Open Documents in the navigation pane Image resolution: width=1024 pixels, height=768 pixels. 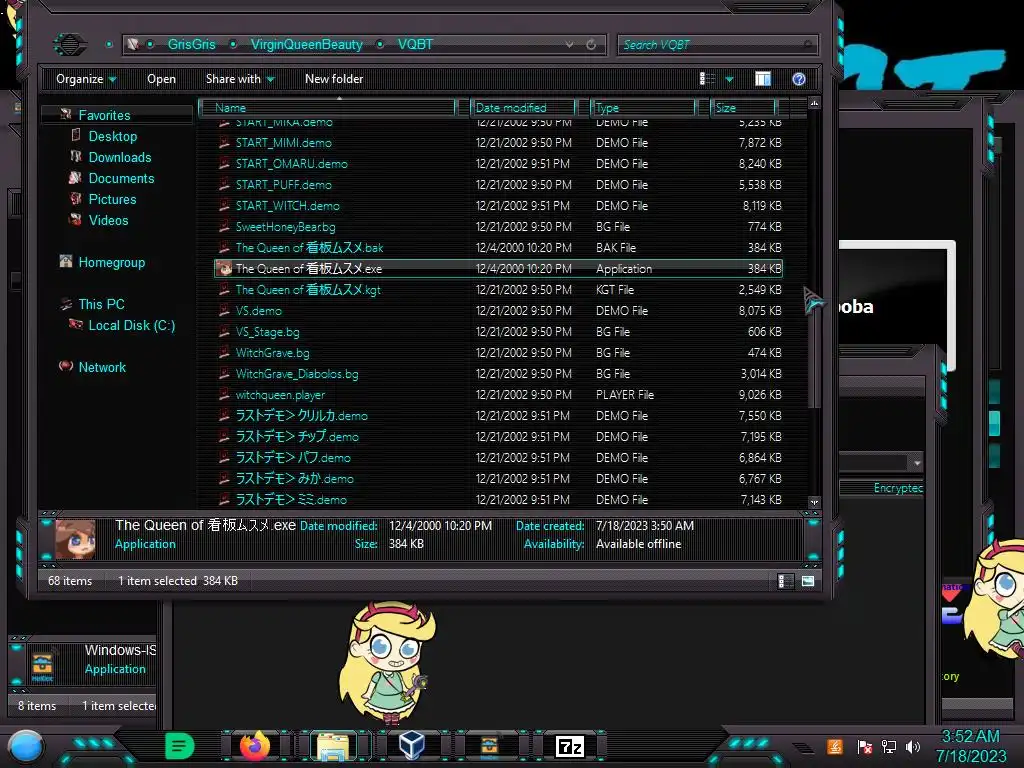121,178
